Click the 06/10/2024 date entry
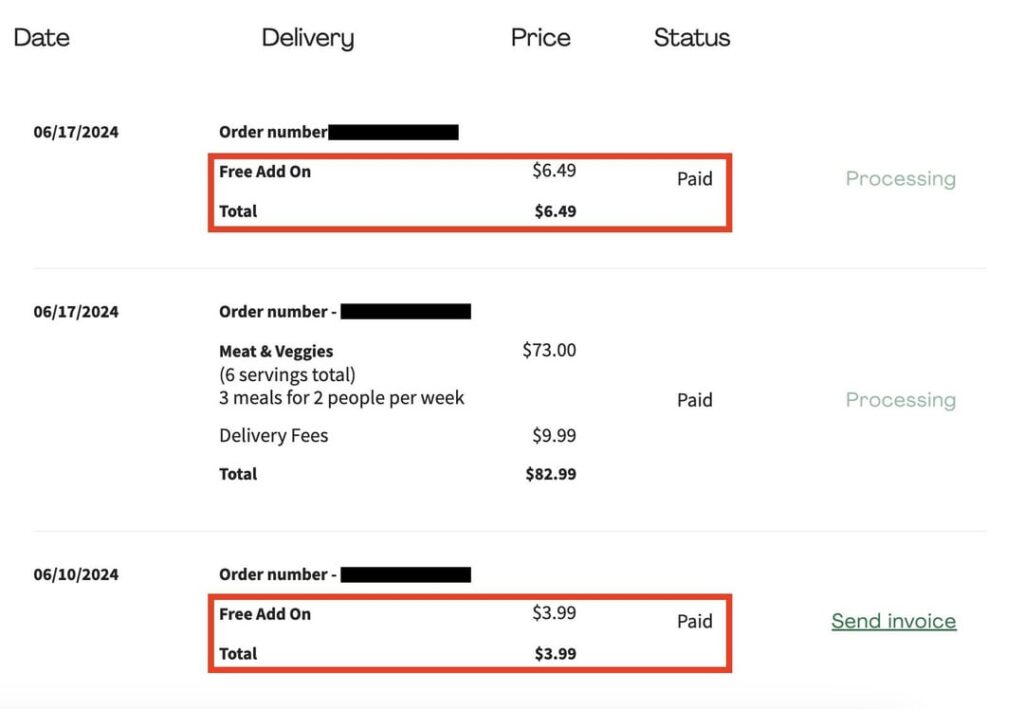 pos(75,574)
